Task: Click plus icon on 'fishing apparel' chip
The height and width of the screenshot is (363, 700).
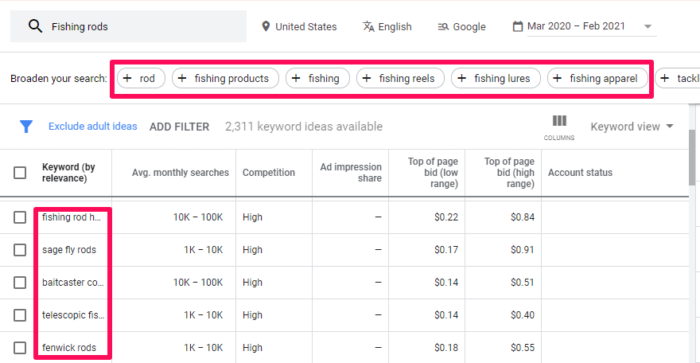Action: pos(557,78)
